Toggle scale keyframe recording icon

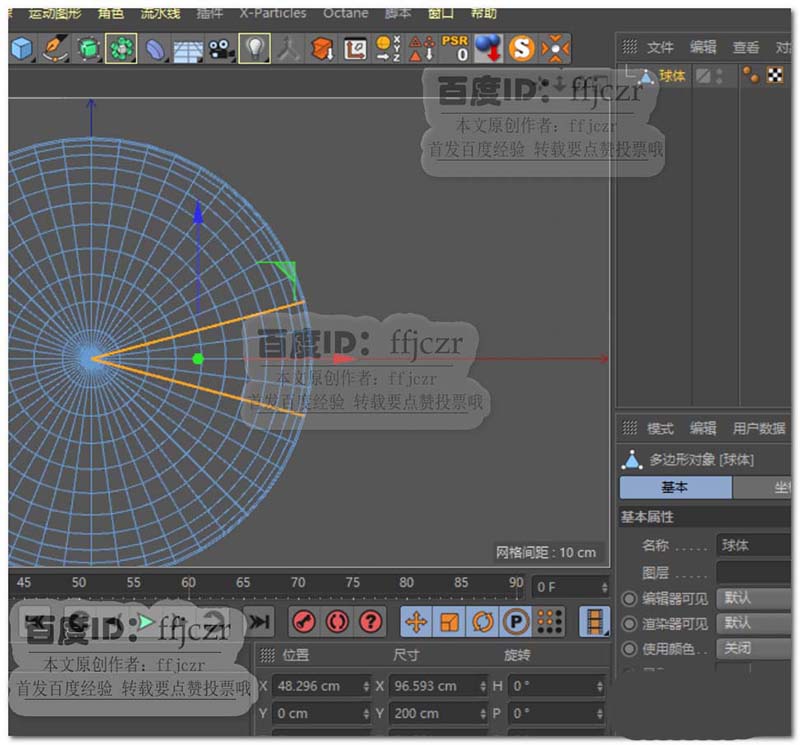click(449, 622)
